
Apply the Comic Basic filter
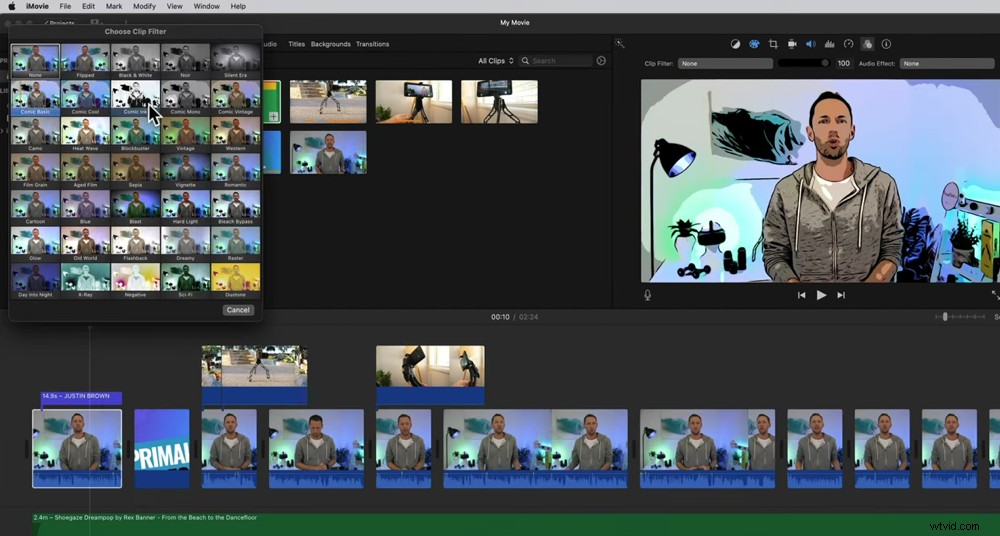coord(35,98)
